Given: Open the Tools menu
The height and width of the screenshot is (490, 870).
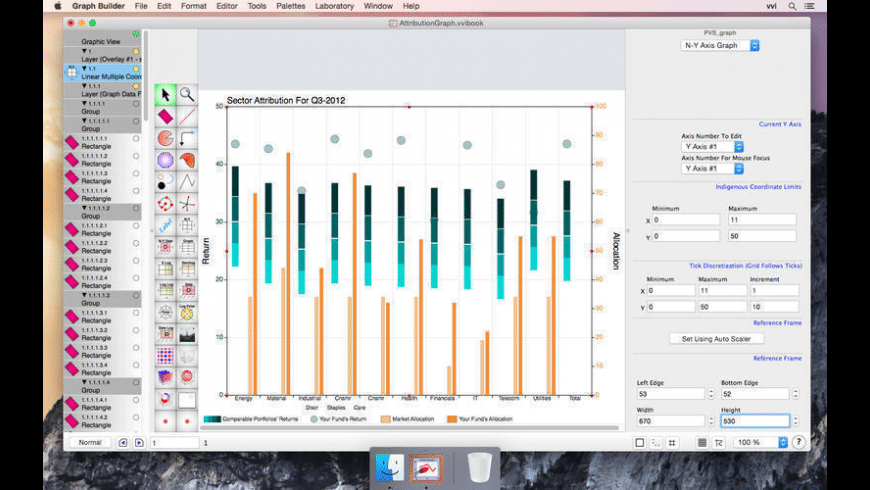Looking at the screenshot, I should pos(256,6).
